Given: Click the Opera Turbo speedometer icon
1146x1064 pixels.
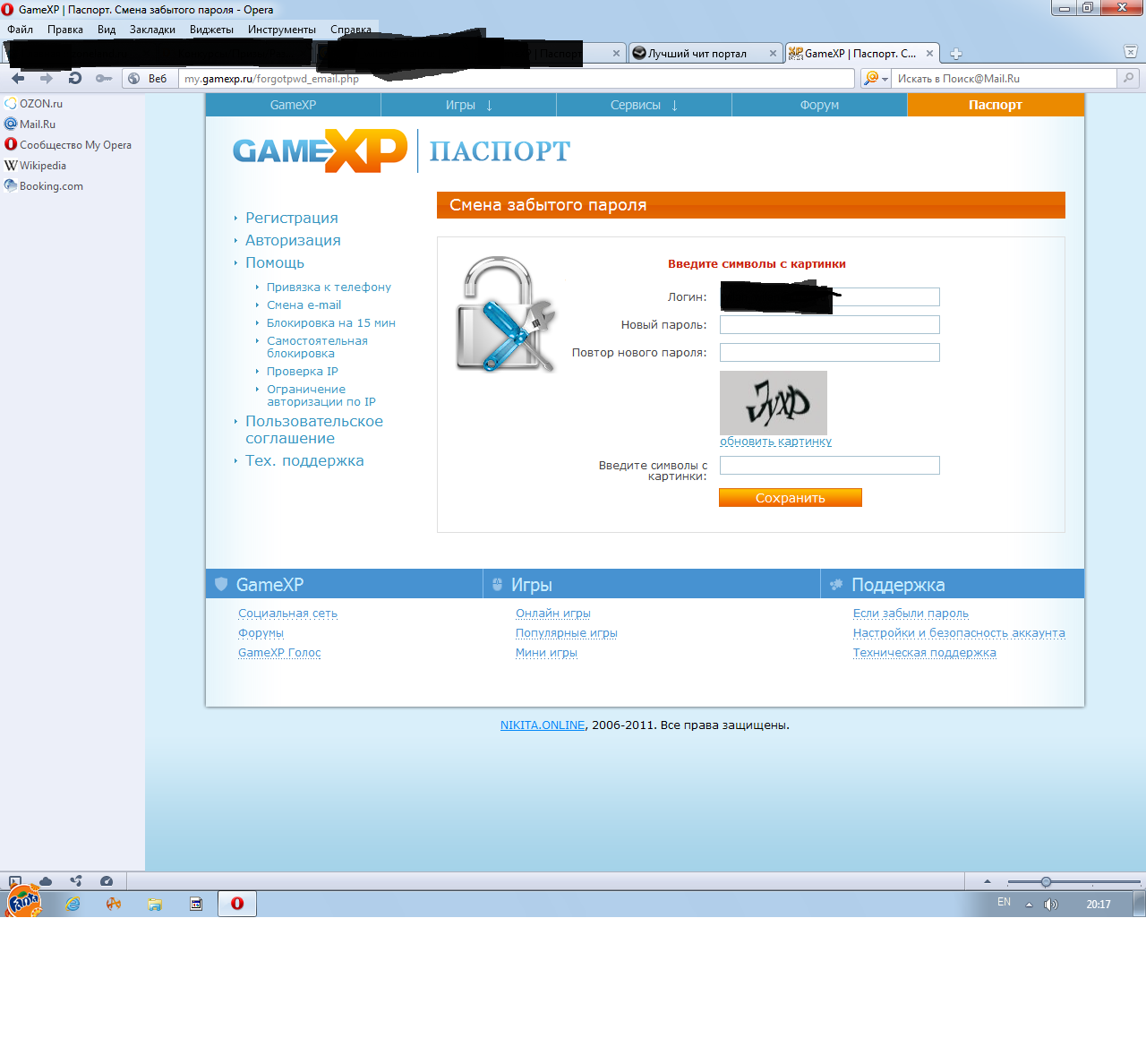Looking at the screenshot, I should click(107, 881).
